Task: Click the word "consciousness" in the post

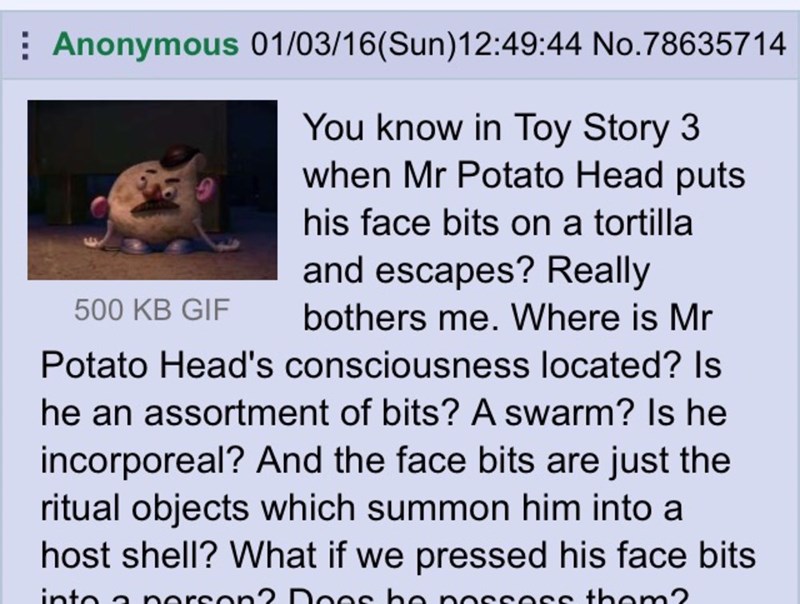Action: click(407, 366)
